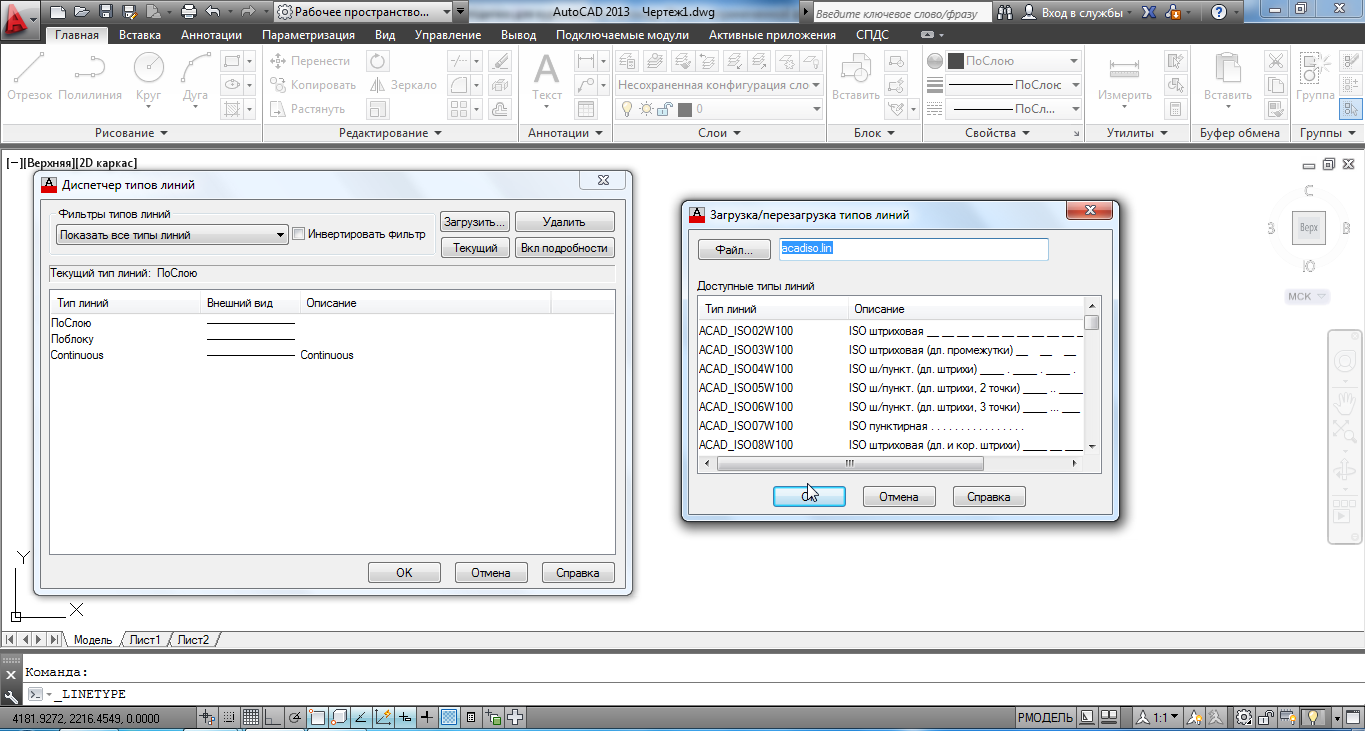
Task: Click horizontal scrollbar in available linetypes list
Action: [x=850, y=464]
